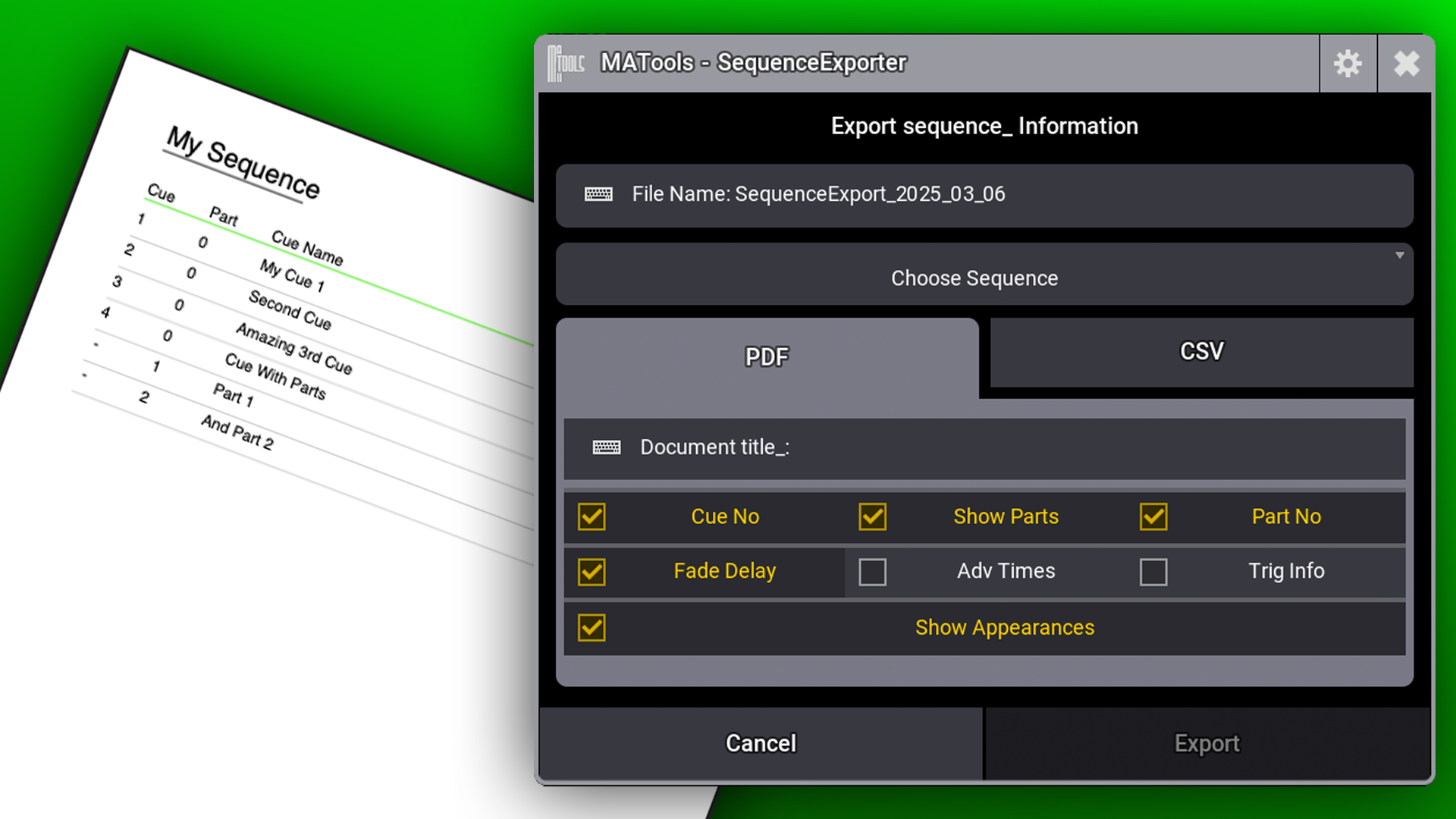
Task: Click the Show Parts label
Action: click(1006, 516)
